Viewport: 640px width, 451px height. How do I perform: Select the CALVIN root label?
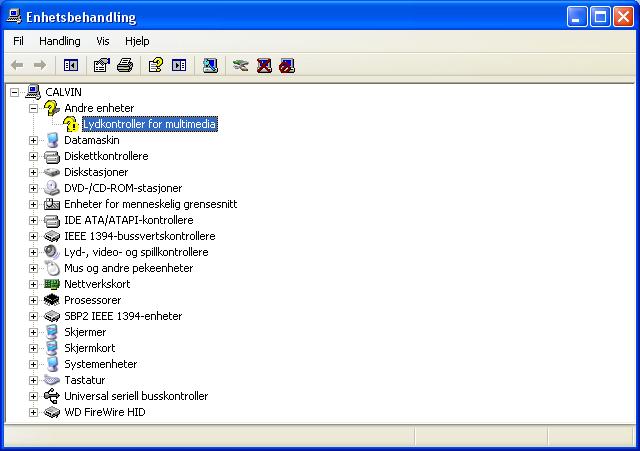(64, 92)
